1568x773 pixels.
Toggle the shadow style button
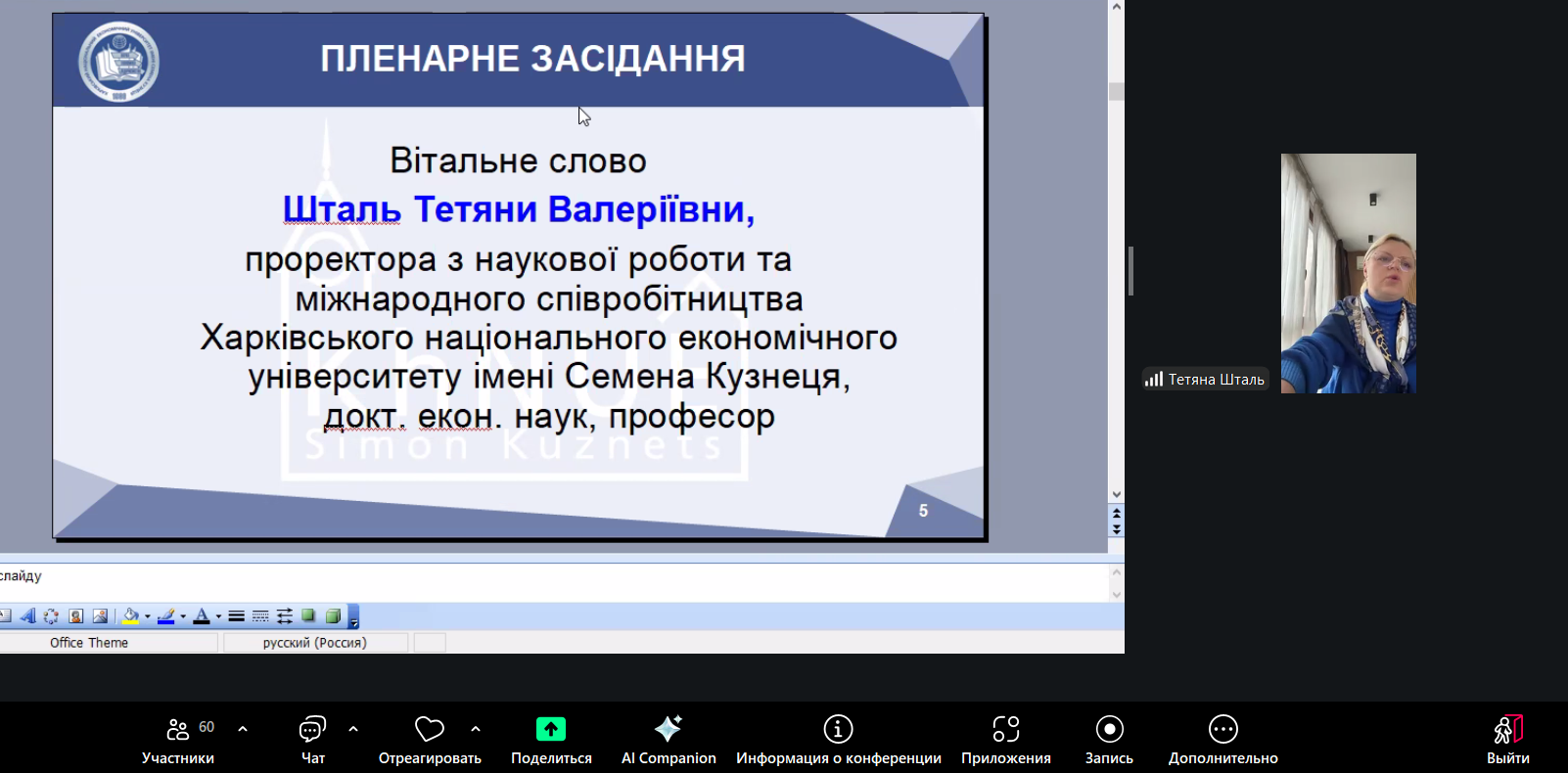coord(308,616)
